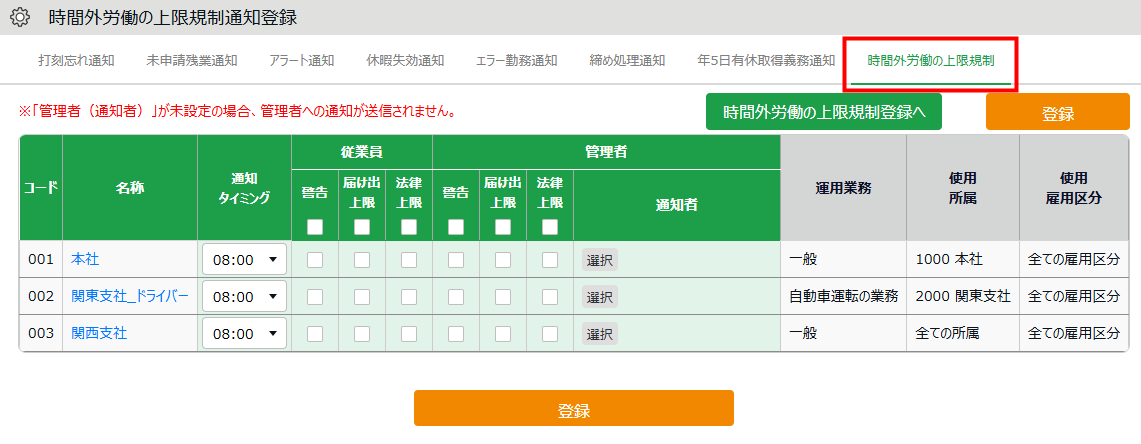Click the 選択 notifier button for 本社

click(x=600, y=260)
